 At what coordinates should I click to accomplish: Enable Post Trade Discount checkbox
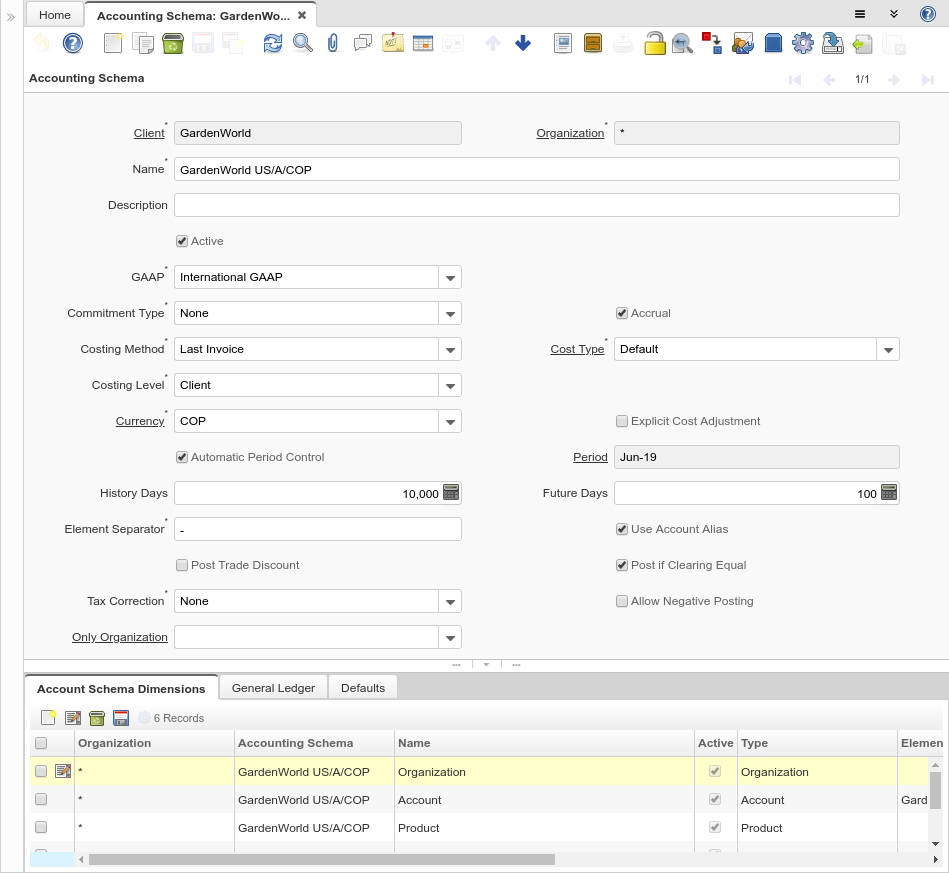[x=182, y=565]
